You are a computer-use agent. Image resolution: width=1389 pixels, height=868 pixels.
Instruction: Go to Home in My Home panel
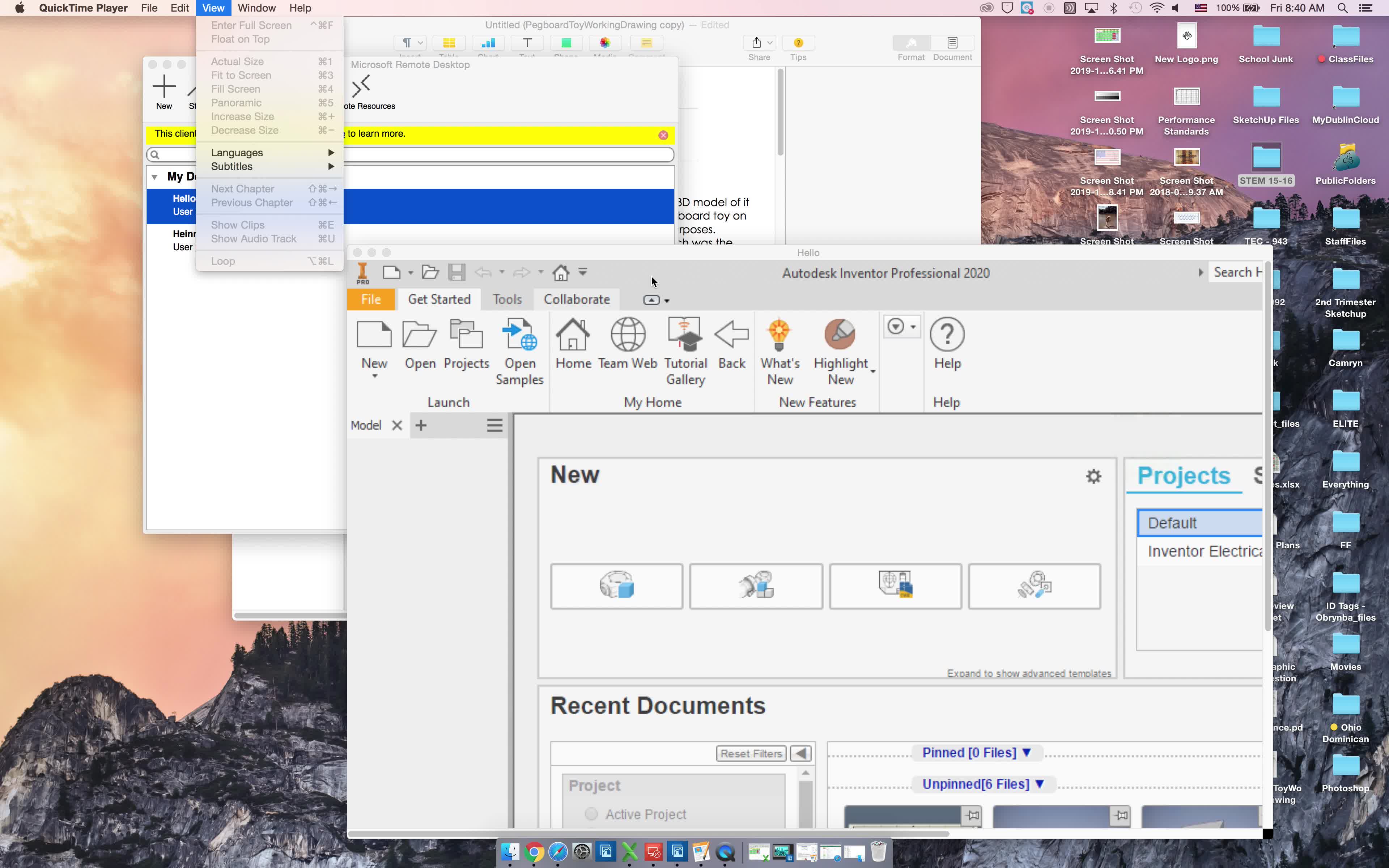(x=573, y=335)
